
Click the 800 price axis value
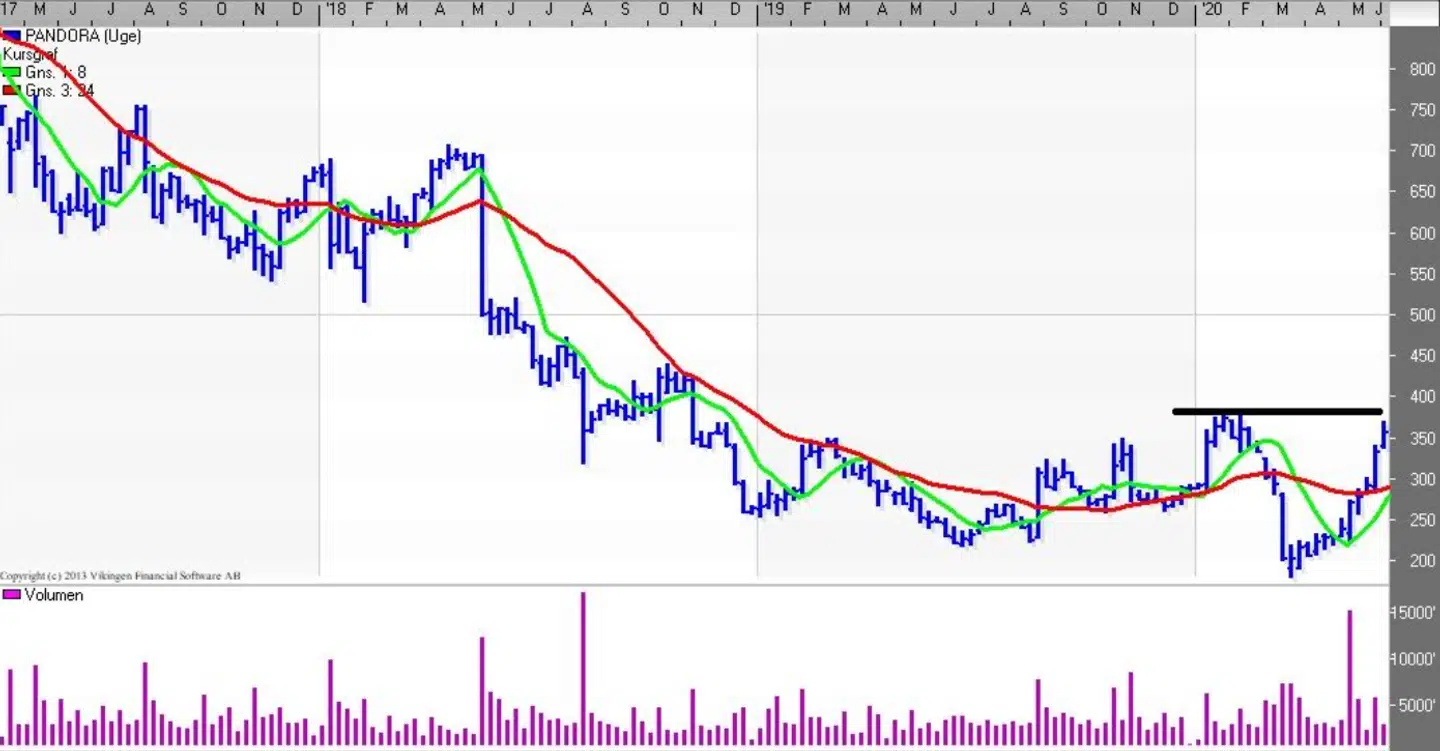[1422, 69]
